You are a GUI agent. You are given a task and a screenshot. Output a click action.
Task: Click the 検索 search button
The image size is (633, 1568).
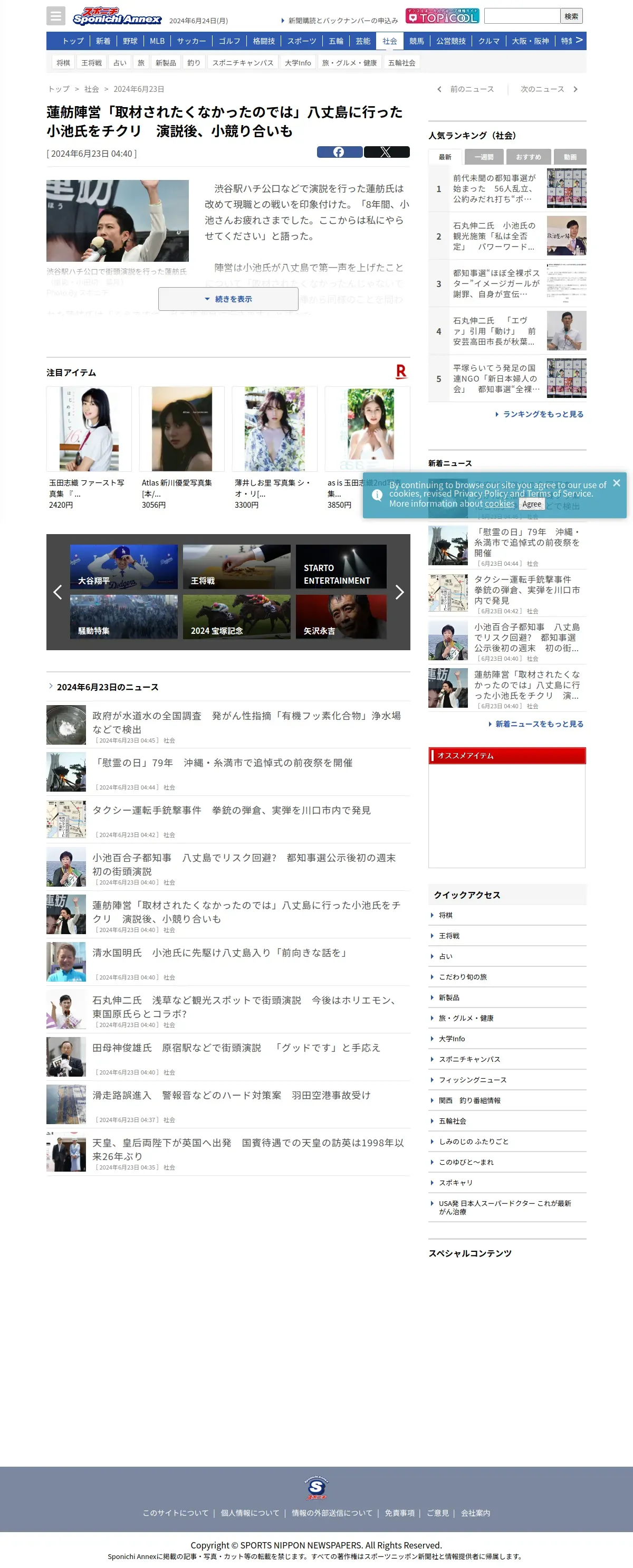(571, 16)
